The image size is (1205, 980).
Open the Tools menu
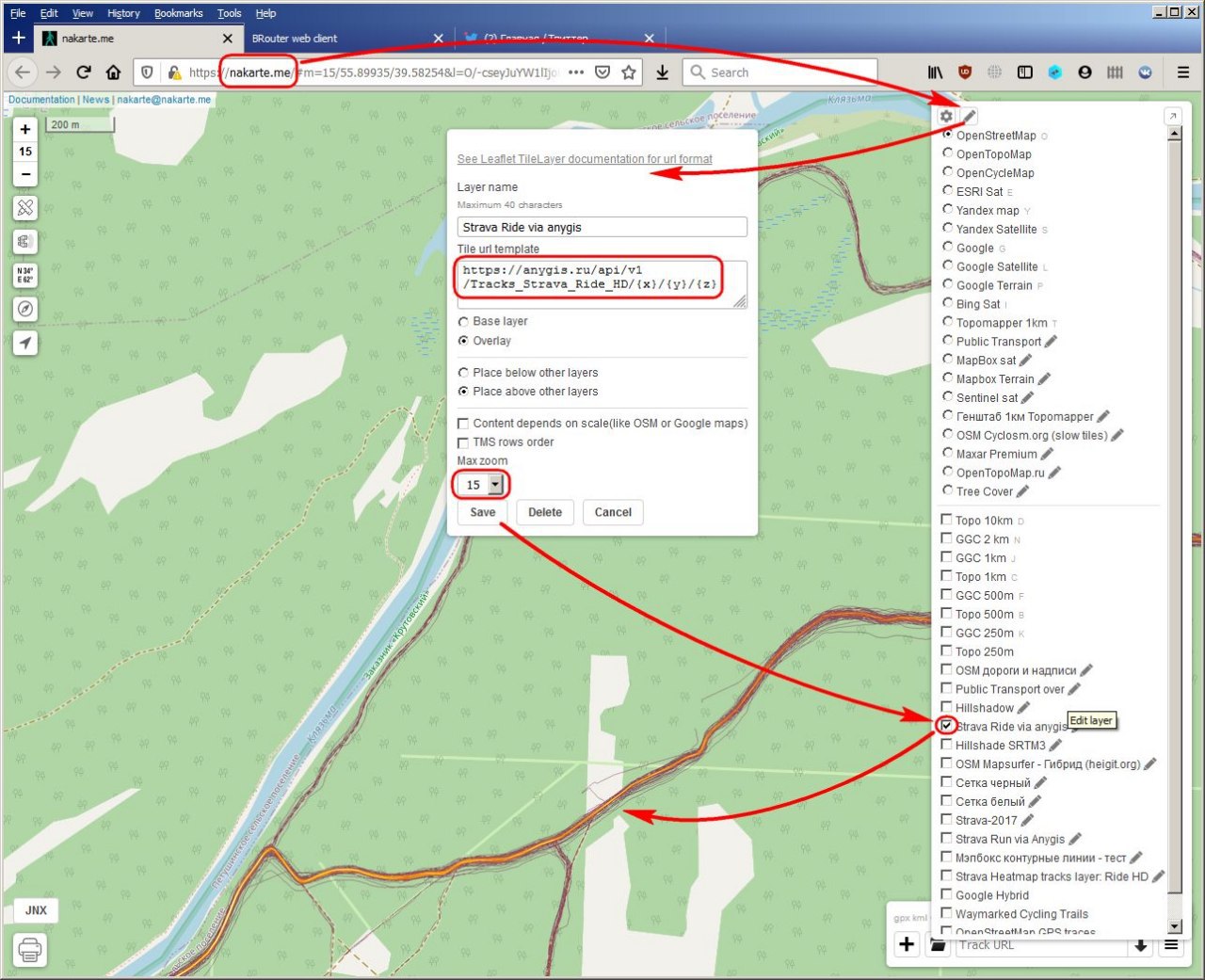[230, 13]
